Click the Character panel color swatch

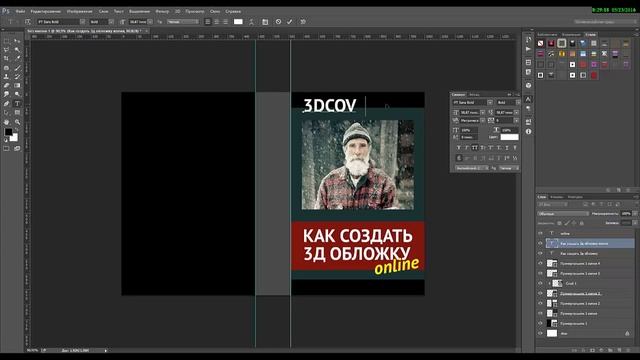pyautogui.click(x=509, y=137)
